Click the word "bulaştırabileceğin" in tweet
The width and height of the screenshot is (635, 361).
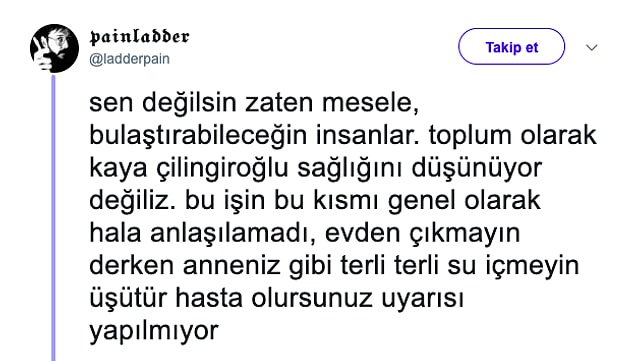tap(198, 136)
